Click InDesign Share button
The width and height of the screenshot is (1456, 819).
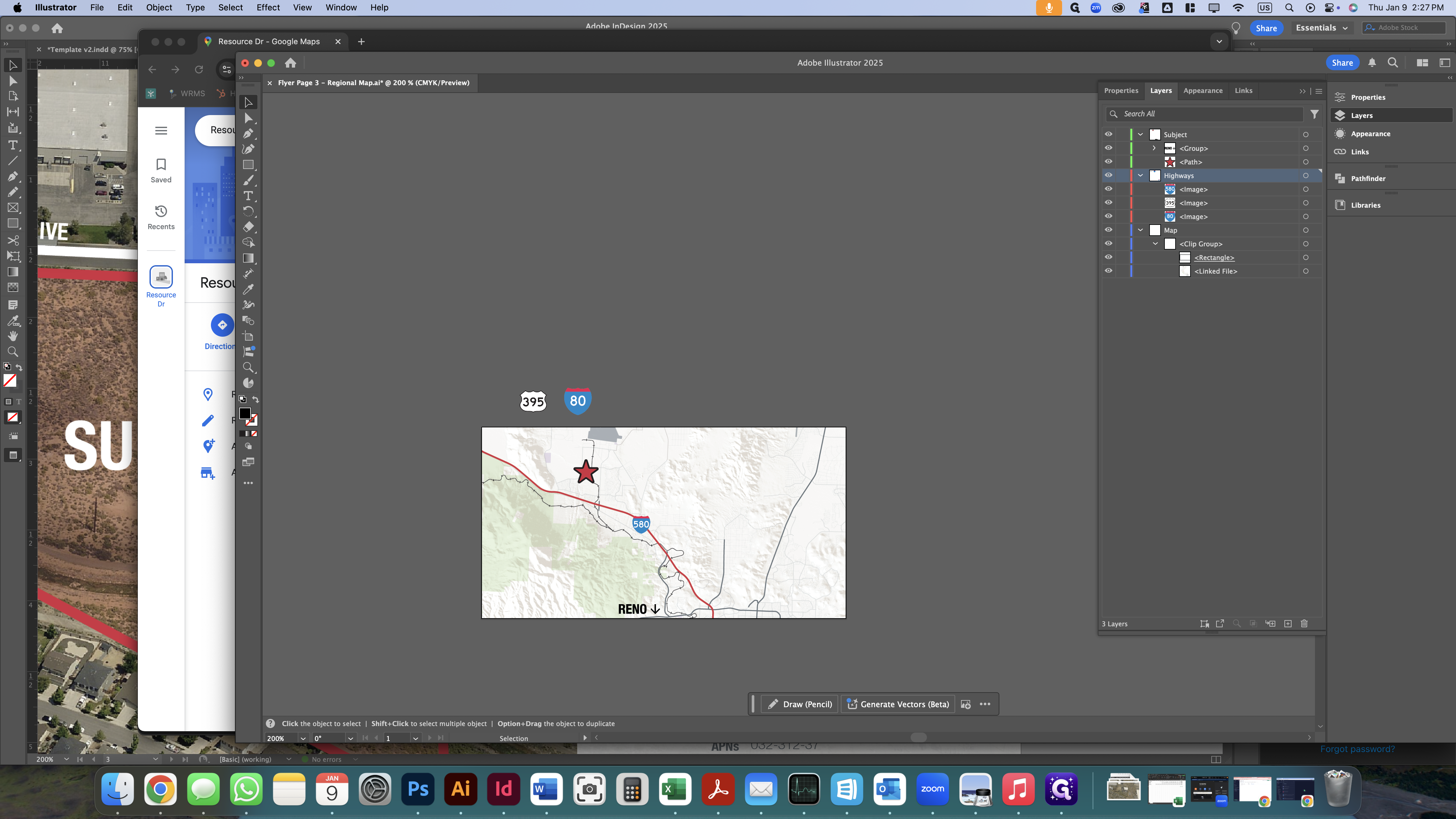[x=1266, y=28]
